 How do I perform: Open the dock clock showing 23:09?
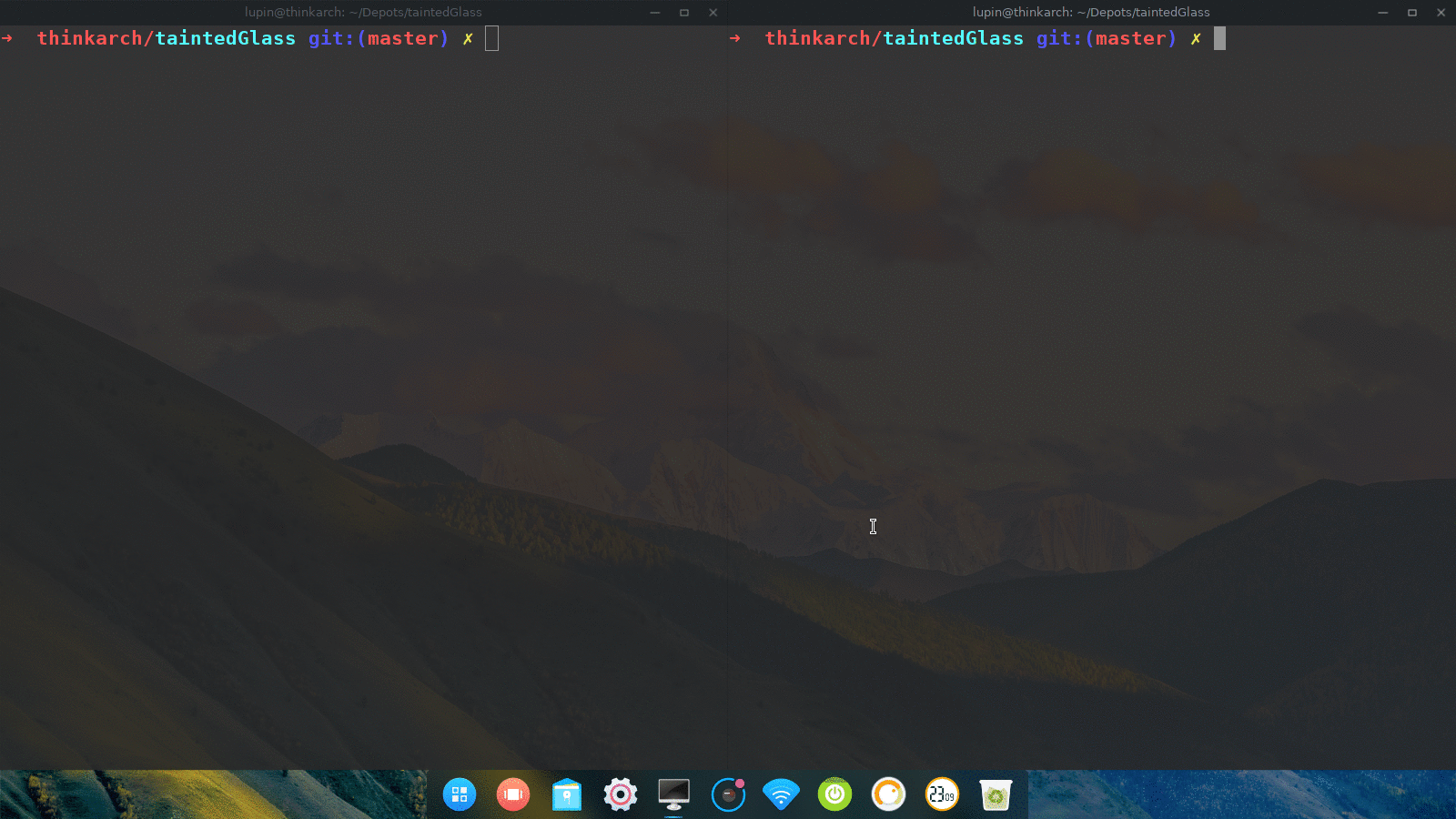(x=942, y=794)
